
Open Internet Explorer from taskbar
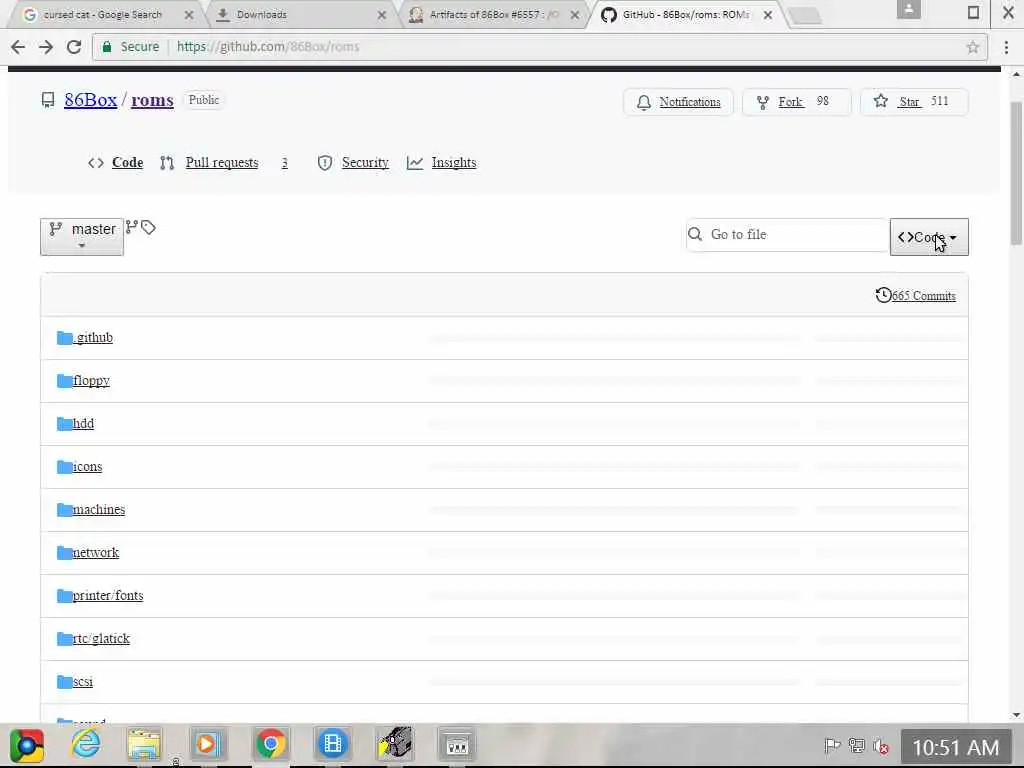[86, 744]
